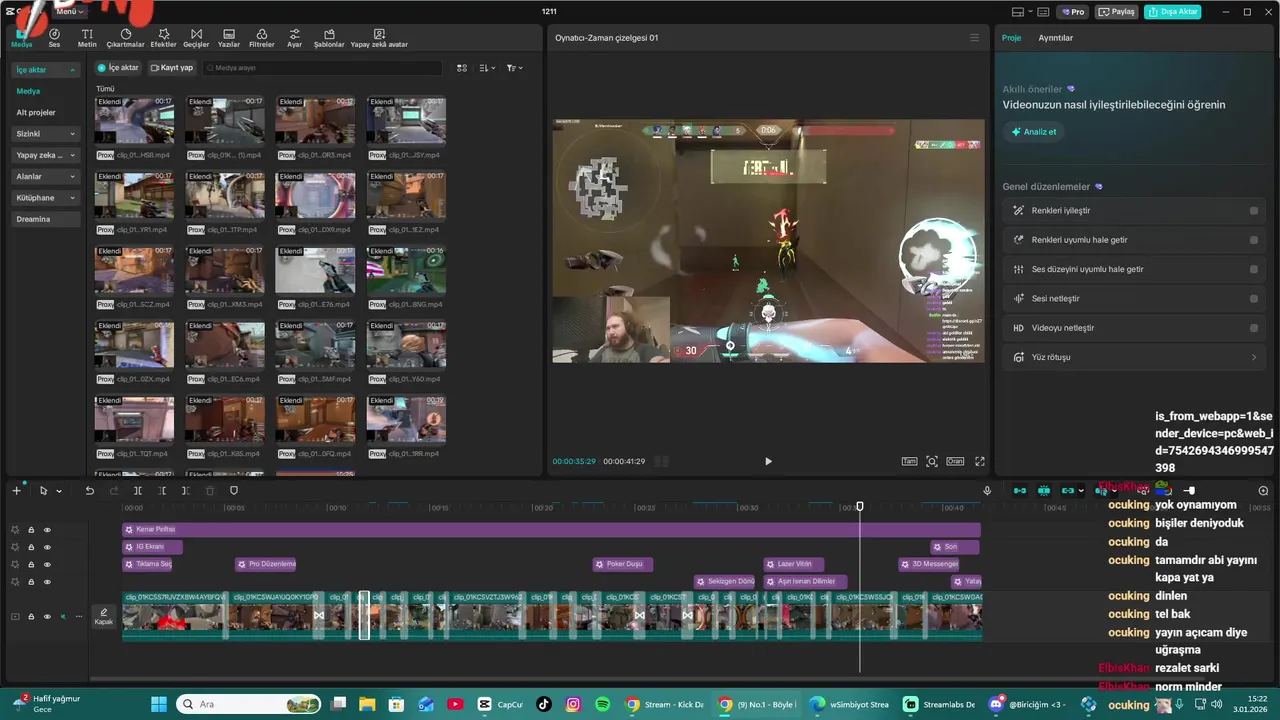The width and height of the screenshot is (1280, 720).
Task: Switch to the Proje tab
Action: (x=1011, y=38)
